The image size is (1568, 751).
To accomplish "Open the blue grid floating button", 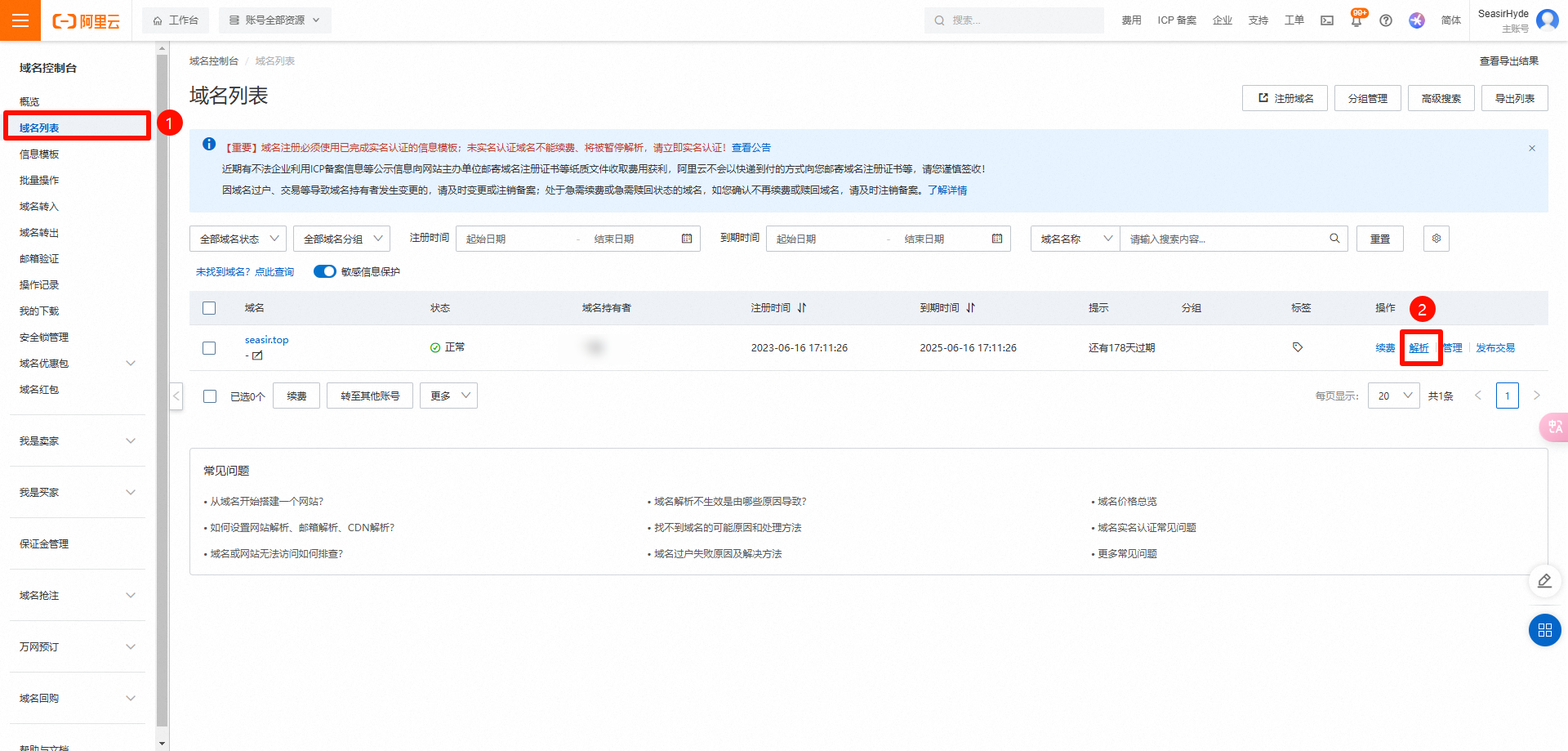I will tap(1544, 630).
